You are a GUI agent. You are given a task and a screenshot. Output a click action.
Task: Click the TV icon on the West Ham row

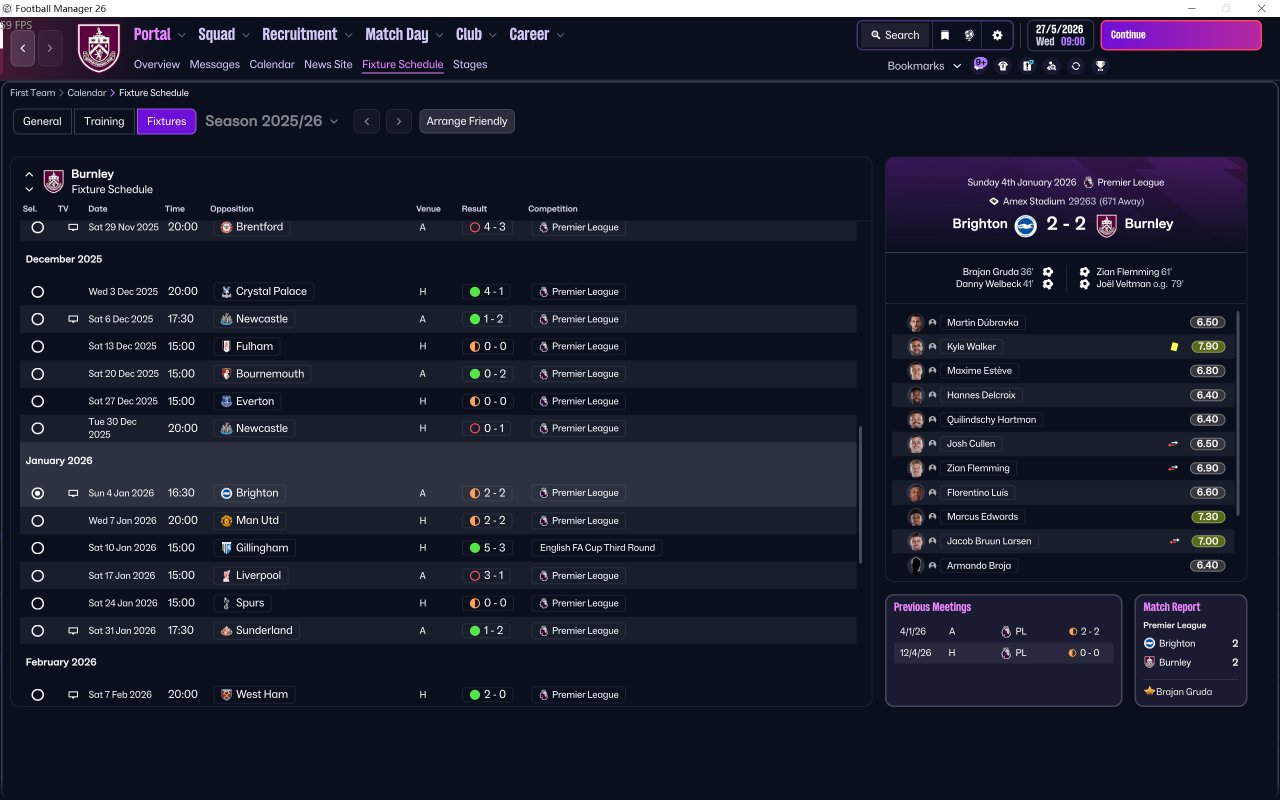(73, 695)
